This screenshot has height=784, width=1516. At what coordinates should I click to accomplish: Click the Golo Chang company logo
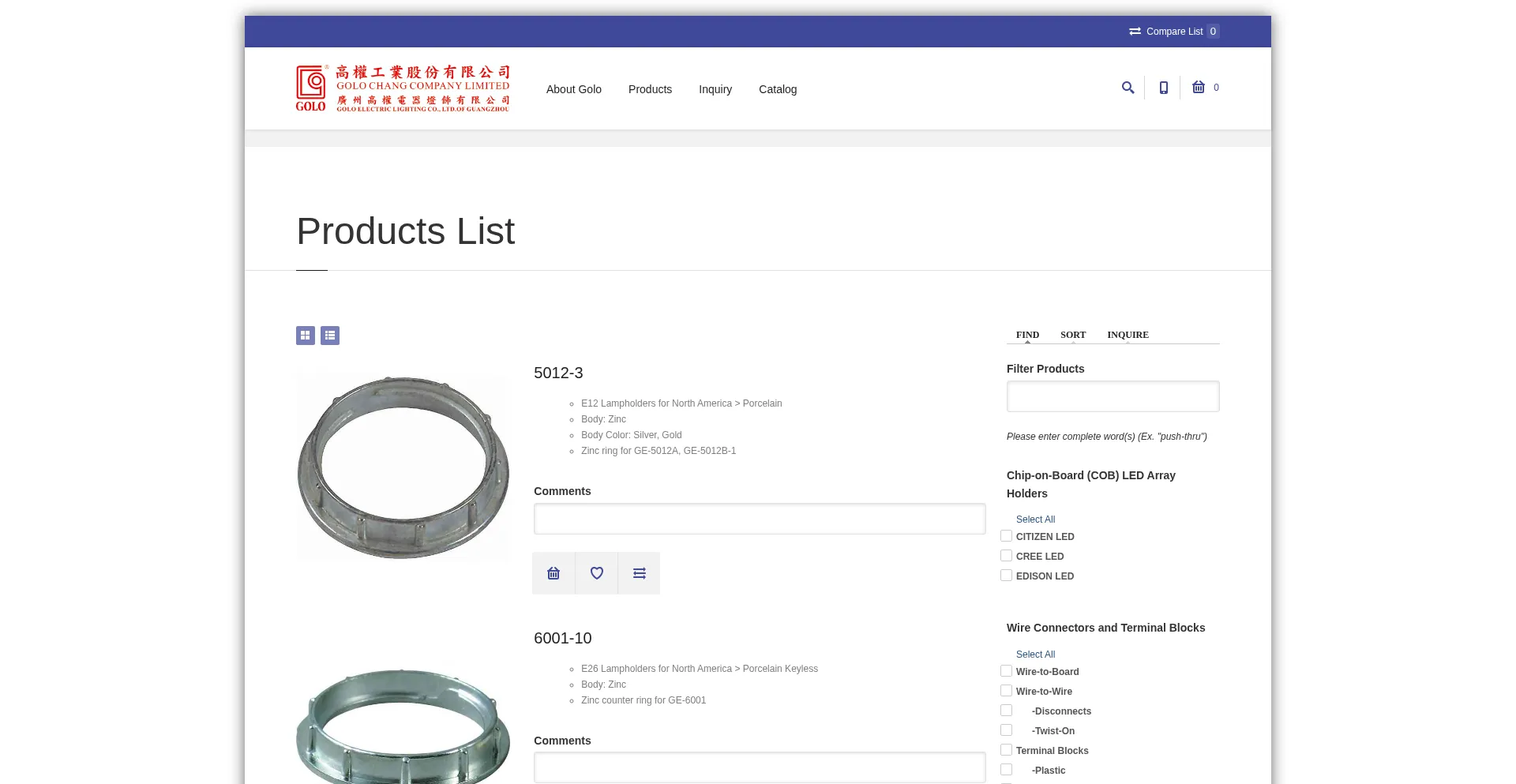(x=403, y=88)
